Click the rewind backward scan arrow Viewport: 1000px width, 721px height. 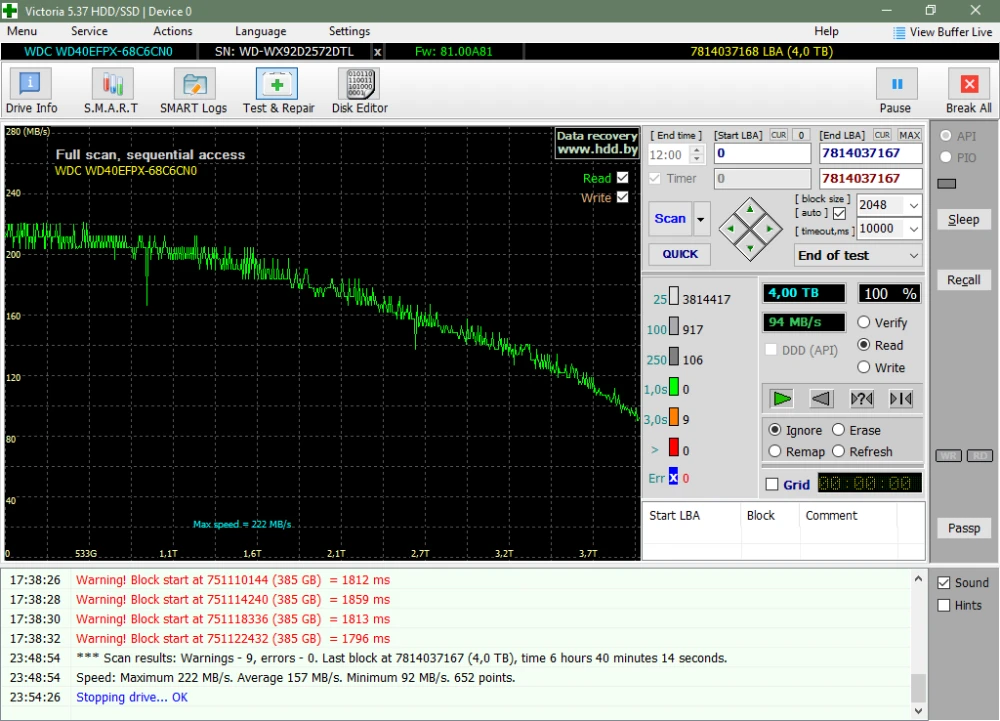[x=821, y=399]
